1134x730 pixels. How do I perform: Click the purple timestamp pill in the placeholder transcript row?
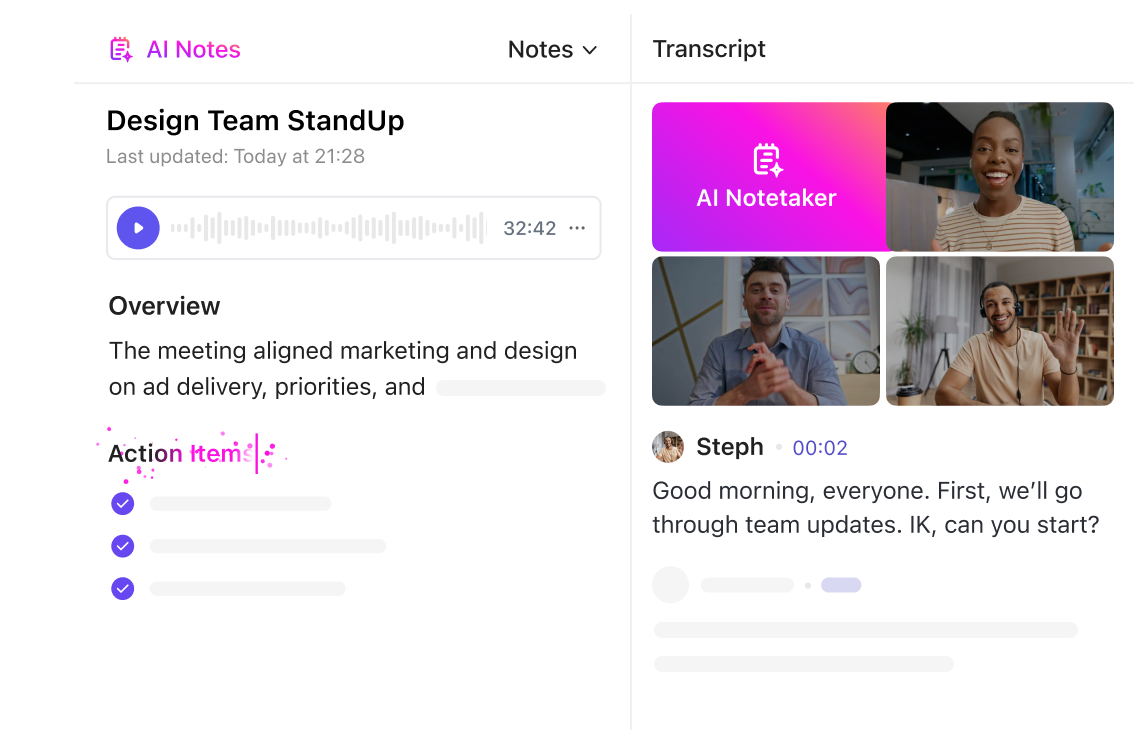click(x=841, y=584)
